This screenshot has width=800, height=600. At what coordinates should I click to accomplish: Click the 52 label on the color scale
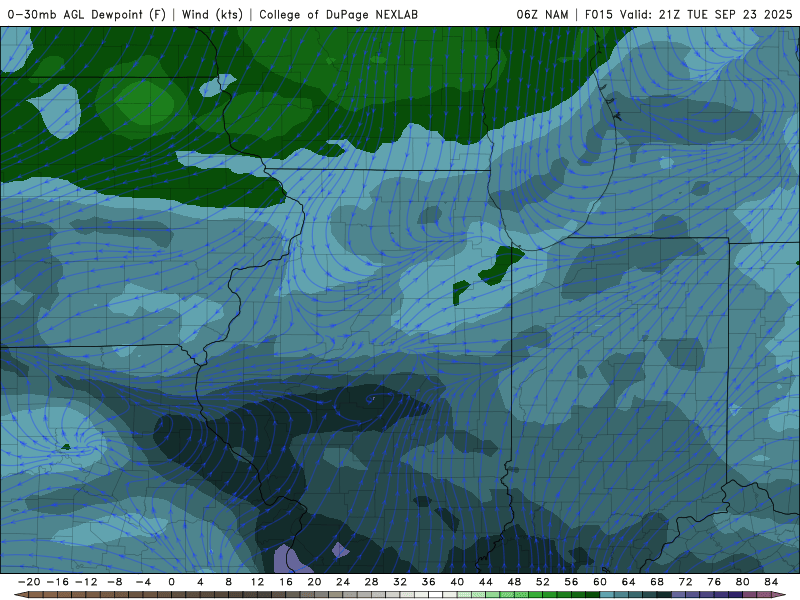point(543,582)
